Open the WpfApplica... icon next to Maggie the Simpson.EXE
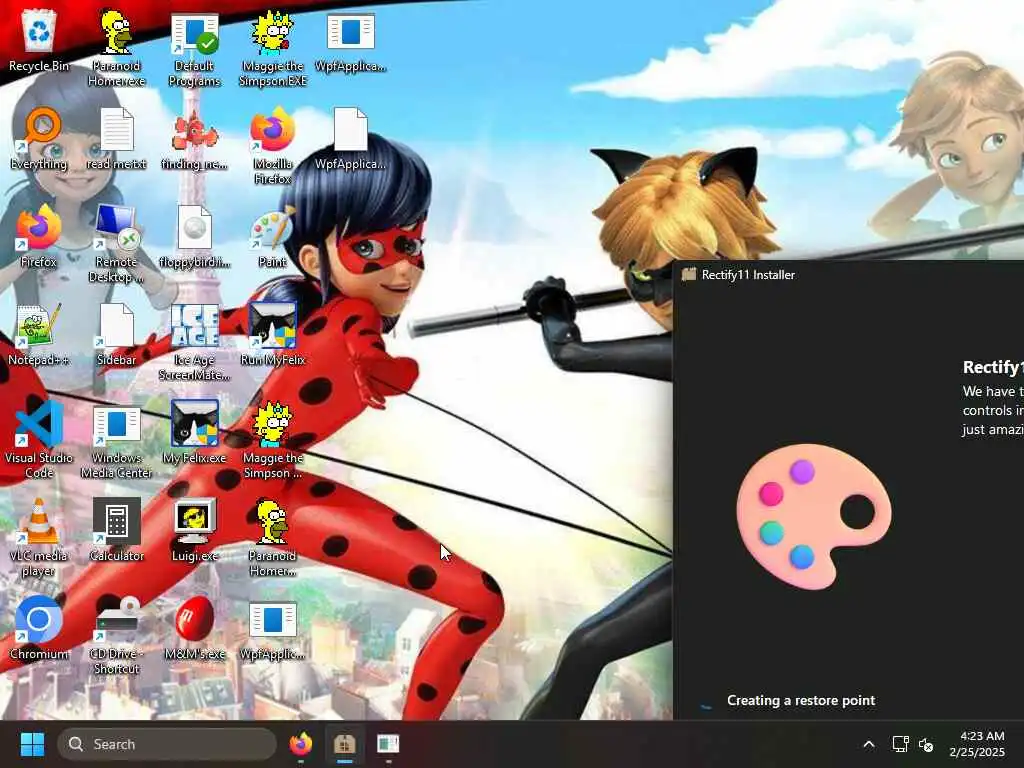Image resolution: width=1024 pixels, height=768 pixels. pyautogui.click(x=351, y=40)
